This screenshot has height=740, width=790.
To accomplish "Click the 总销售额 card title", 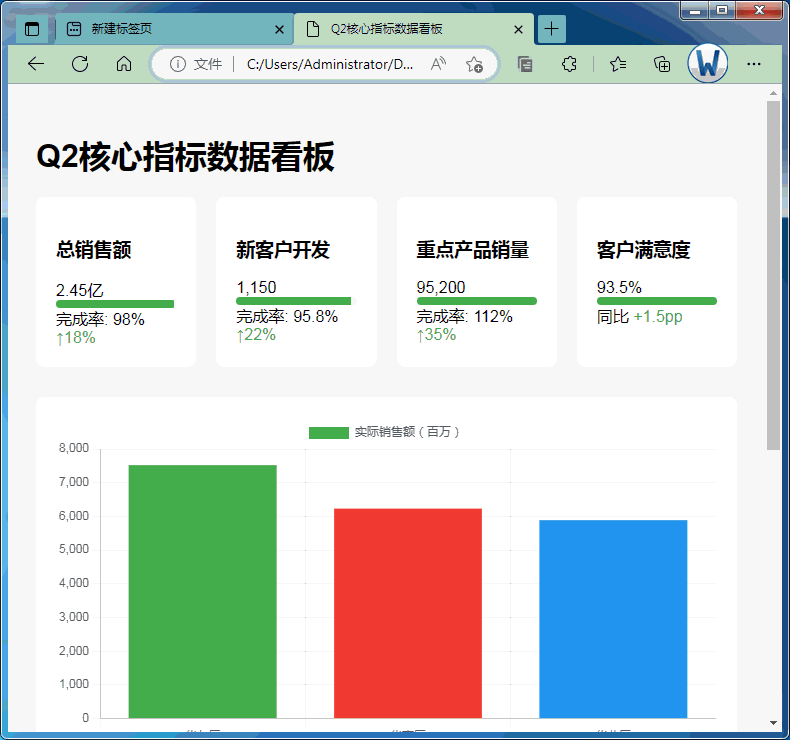I will click(x=94, y=250).
